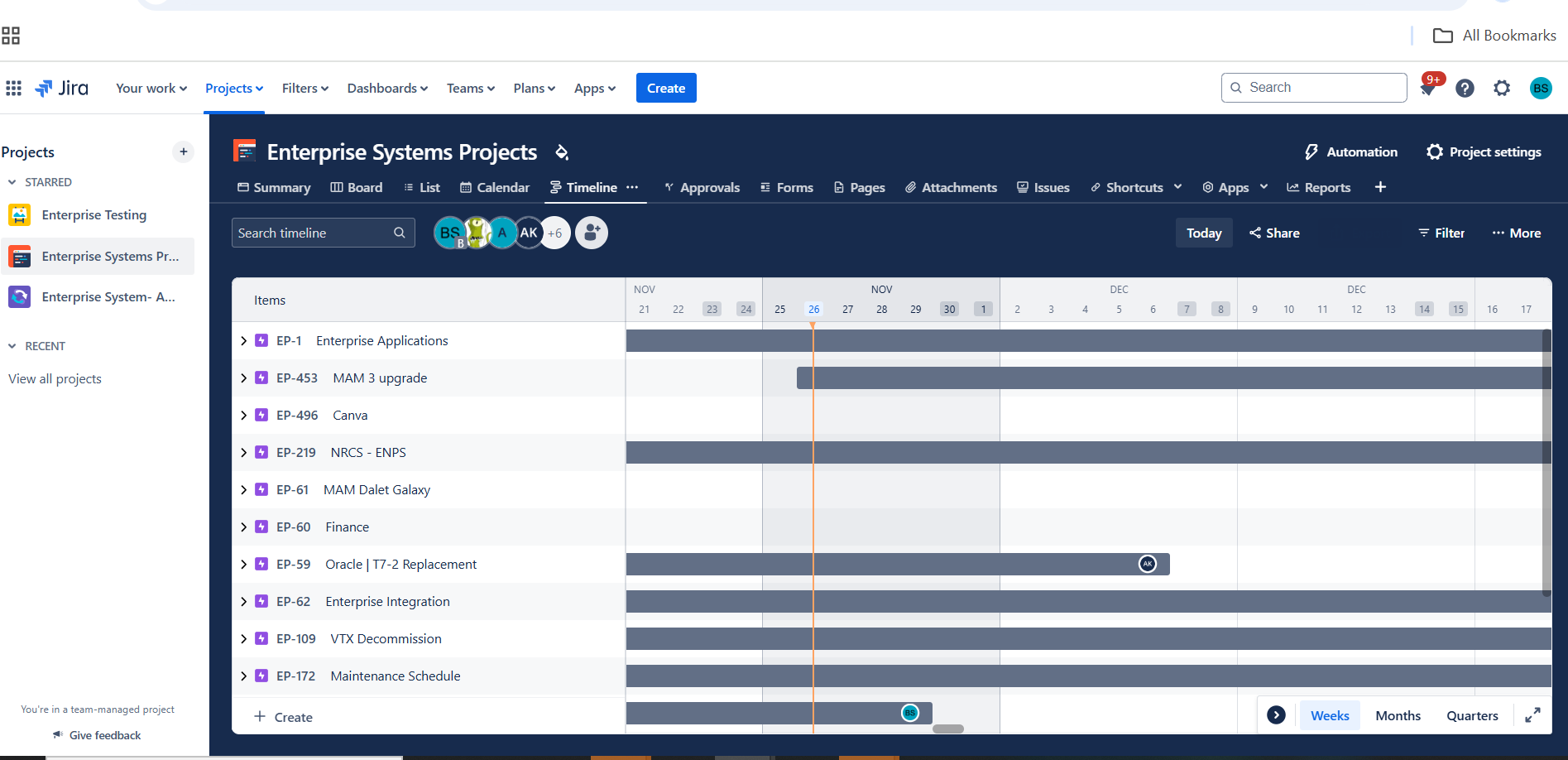Open the Help question mark icon
This screenshot has width=1568, height=760.
[x=1465, y=88]
